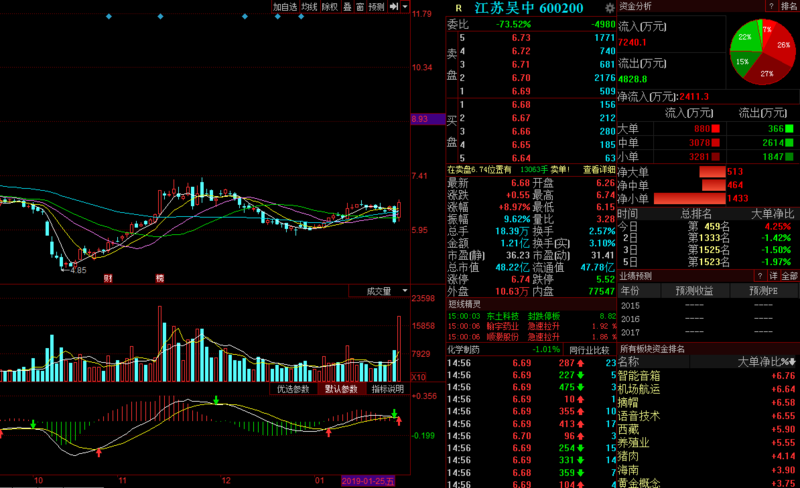Image resolution: width=800 pixels, height=488 pixels.
Task: Select the 语音技术 sector row
Action: coord(707,416)
